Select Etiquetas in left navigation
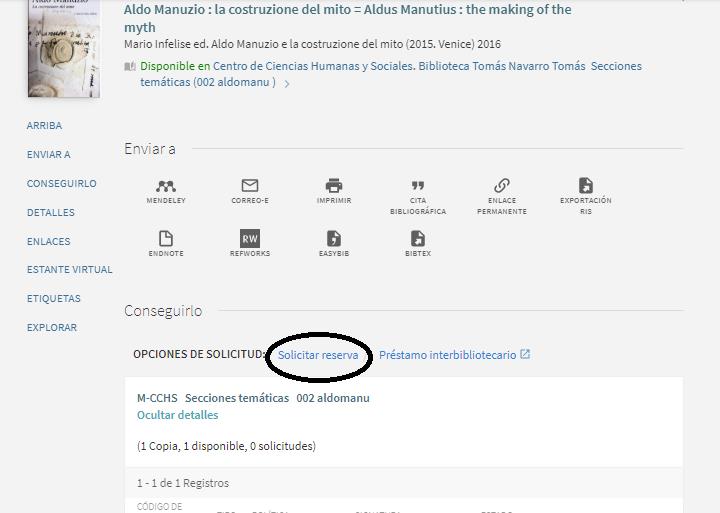 (53, 299)
